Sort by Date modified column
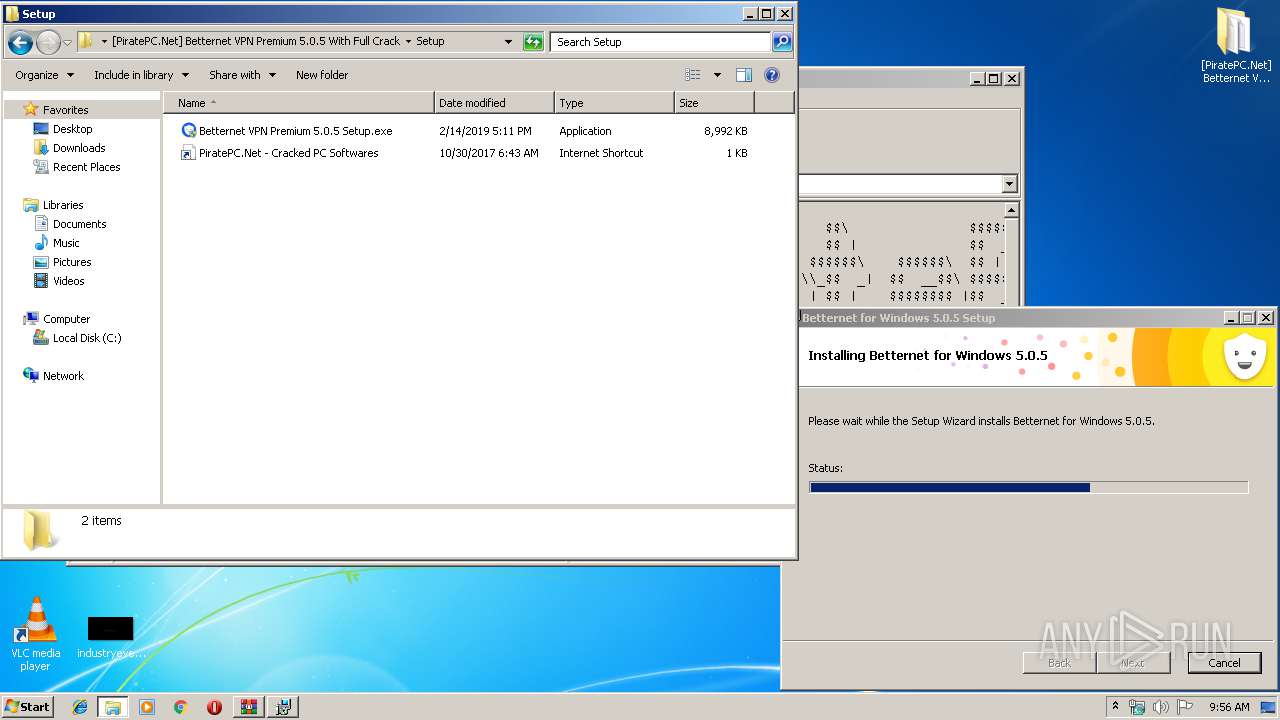Image resolution: width=1280 pixels, height=720 pixels. coord(494,103)
